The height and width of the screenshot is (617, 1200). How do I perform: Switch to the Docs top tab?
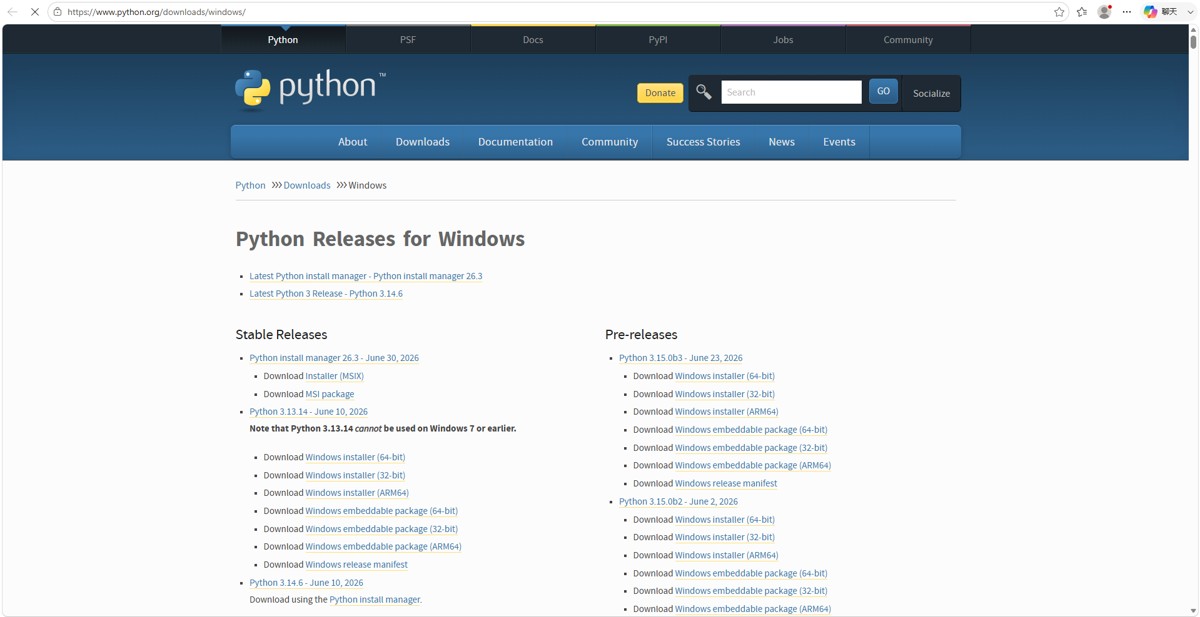[533, 40]
